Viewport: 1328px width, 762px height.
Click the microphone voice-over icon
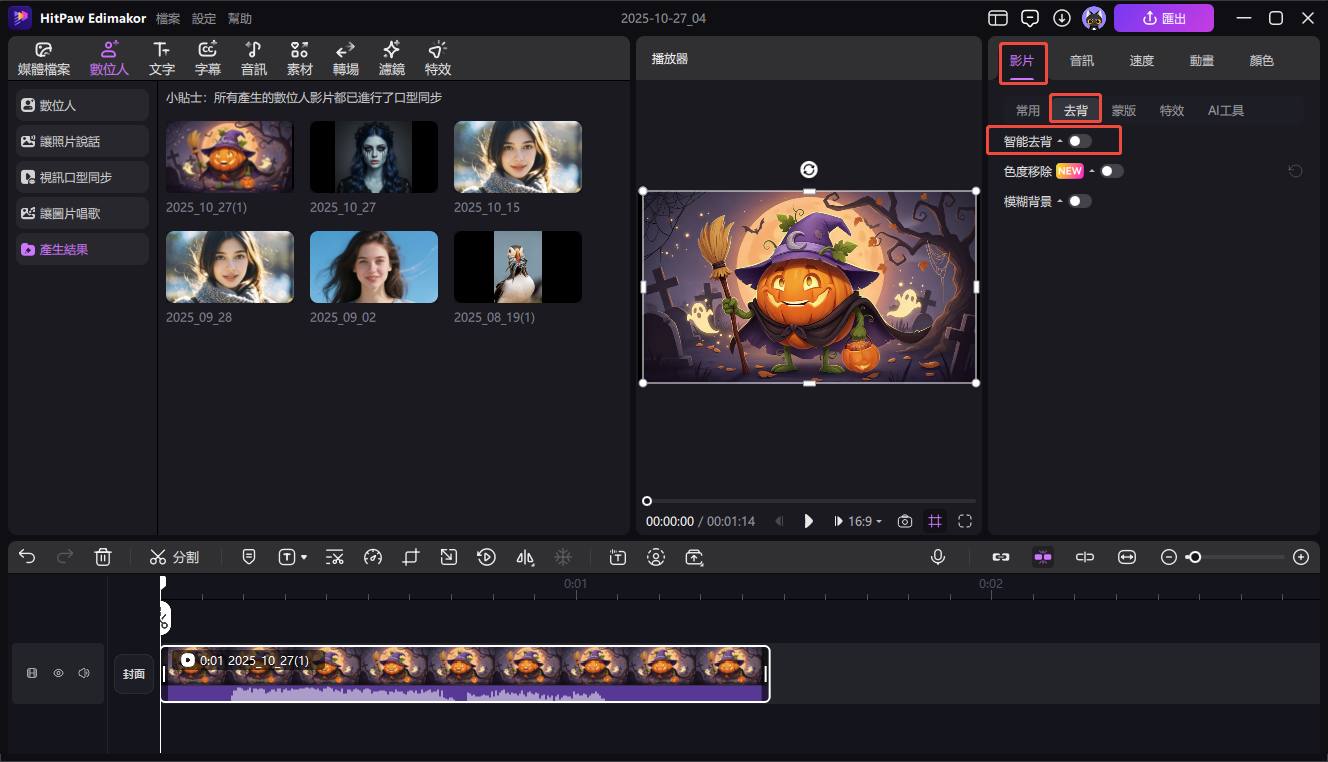[x=938, y=557]
